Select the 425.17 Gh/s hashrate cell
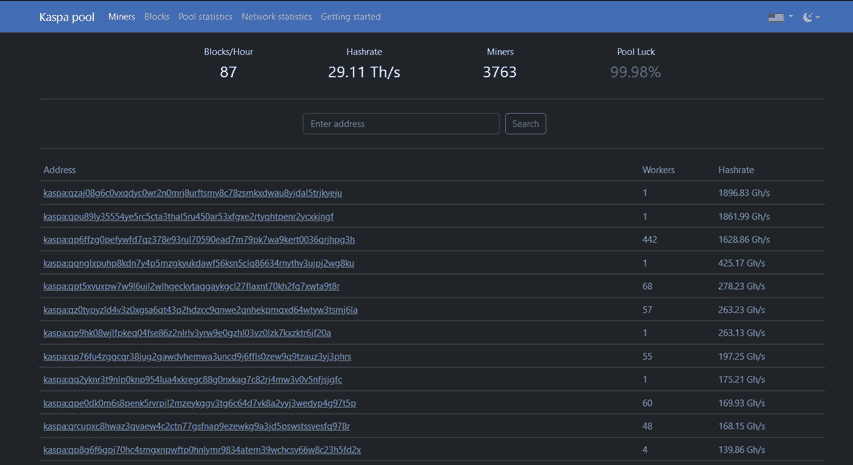This screenshot has height=465, width=853. tap(741, 263)
